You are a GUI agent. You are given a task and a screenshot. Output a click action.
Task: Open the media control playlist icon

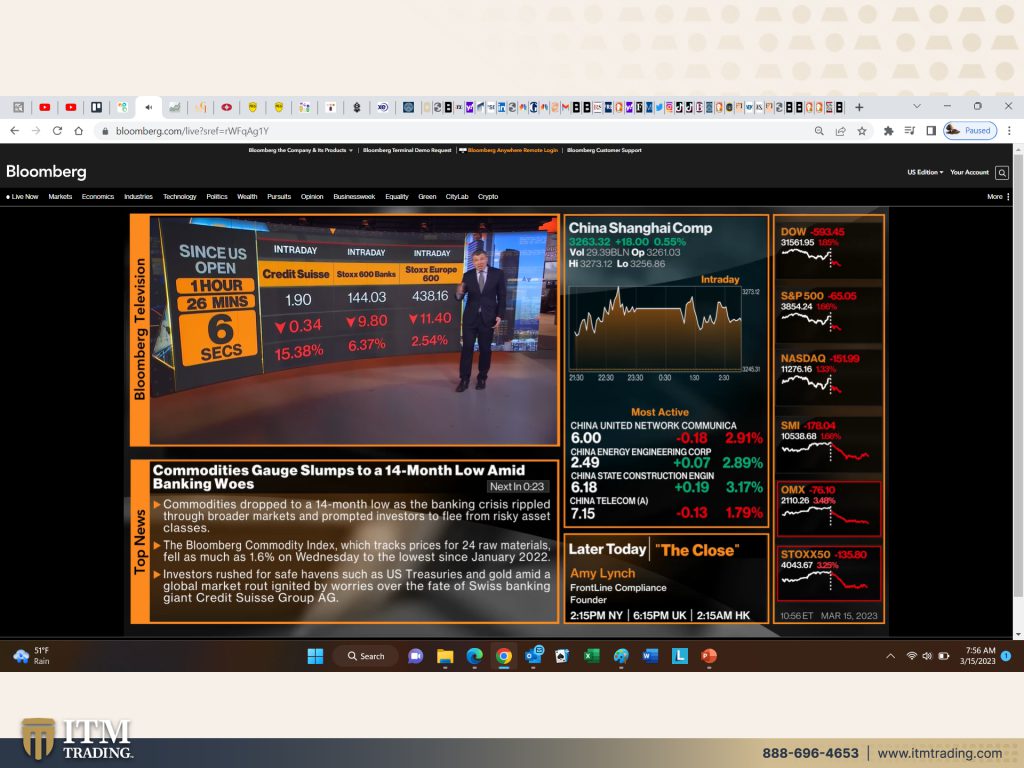[x=910, y=131]
